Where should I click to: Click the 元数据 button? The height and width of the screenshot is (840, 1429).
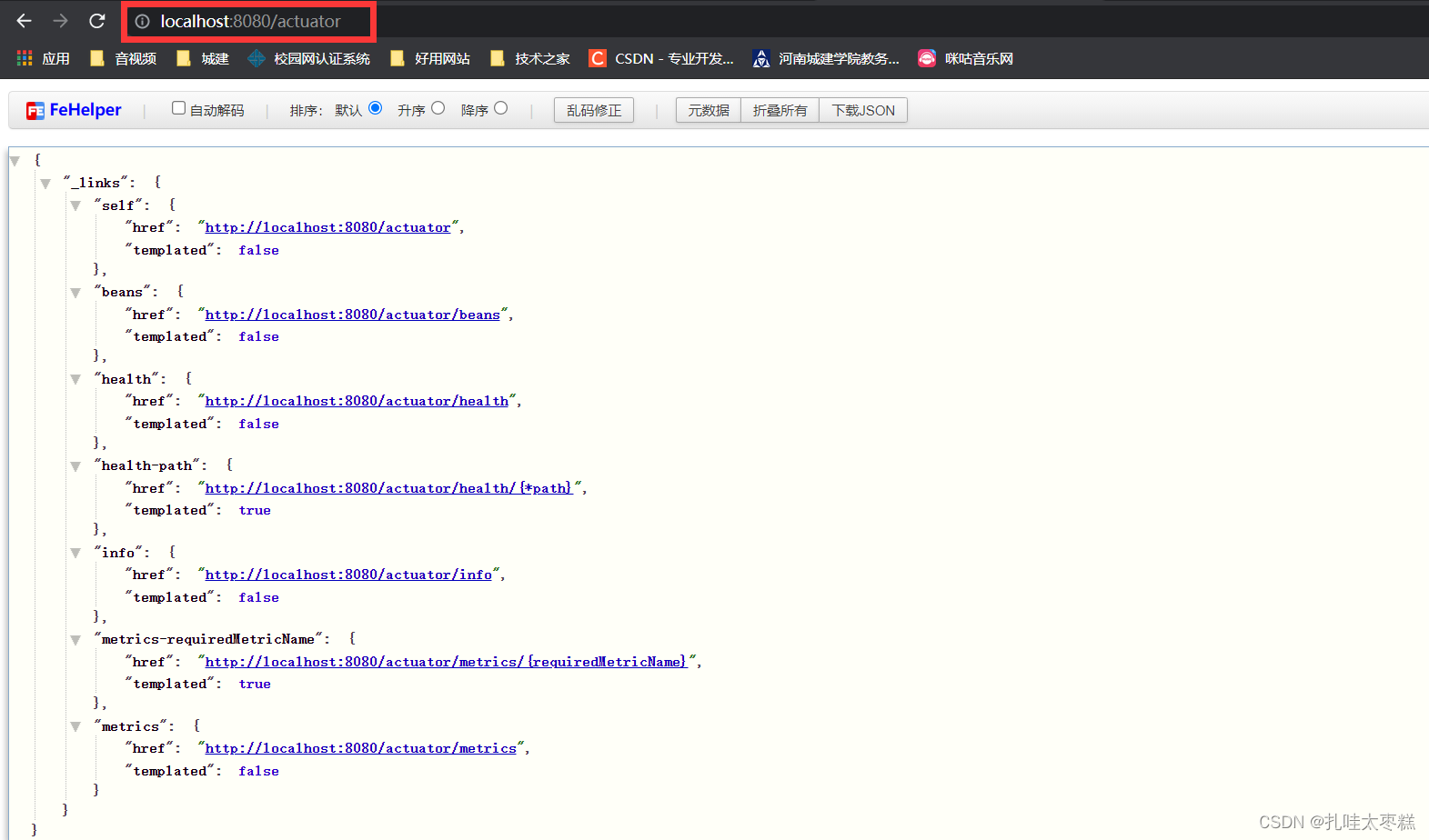pyautogui.click(x=709, y=110)
